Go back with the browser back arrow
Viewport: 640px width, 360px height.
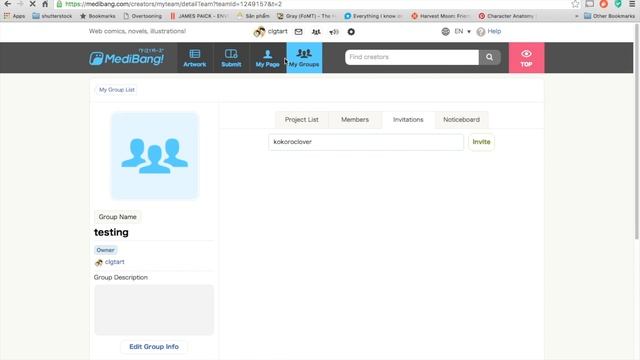[x=7, y=4]
